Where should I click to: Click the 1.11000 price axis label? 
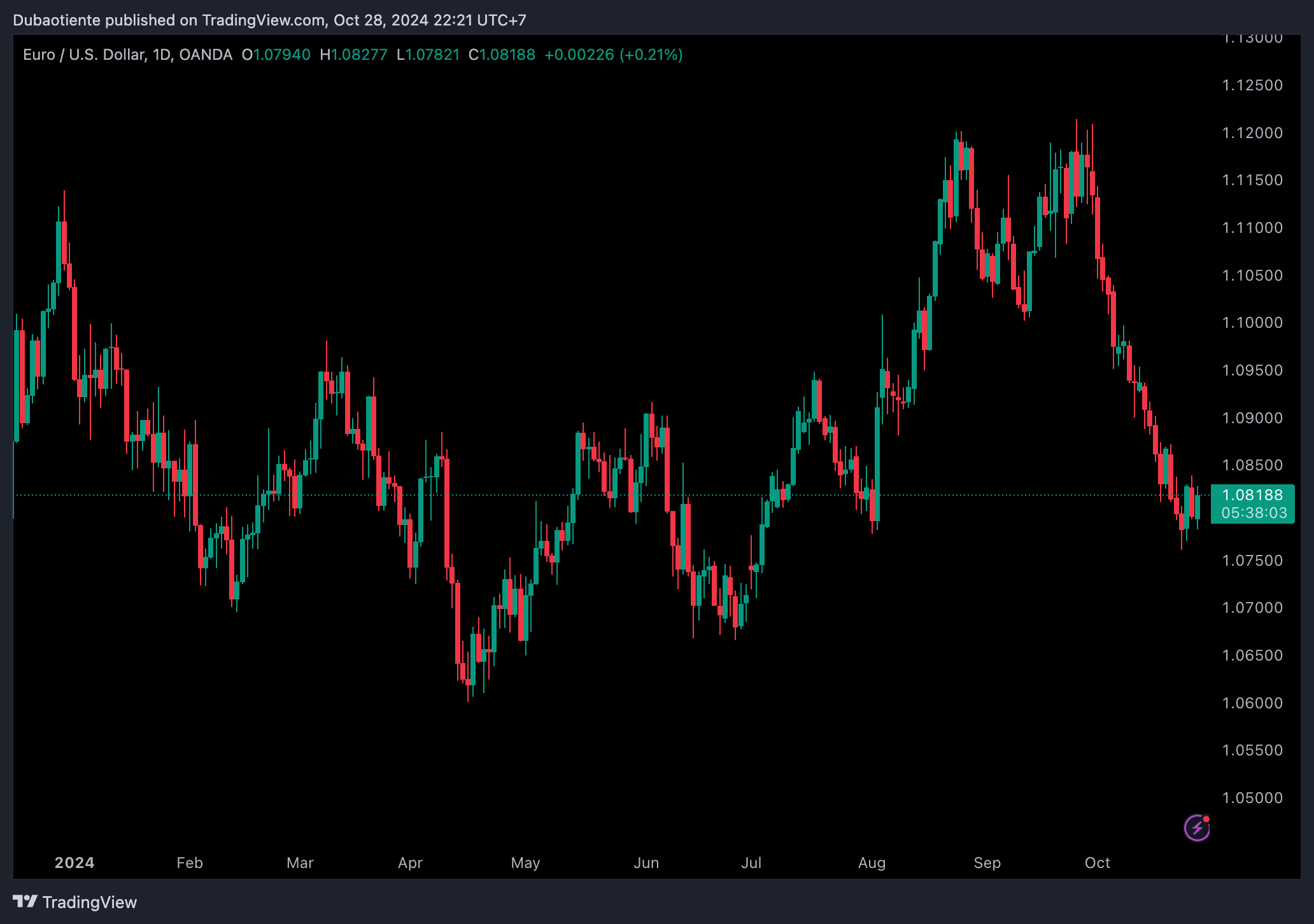click(x=1252, y=228)
